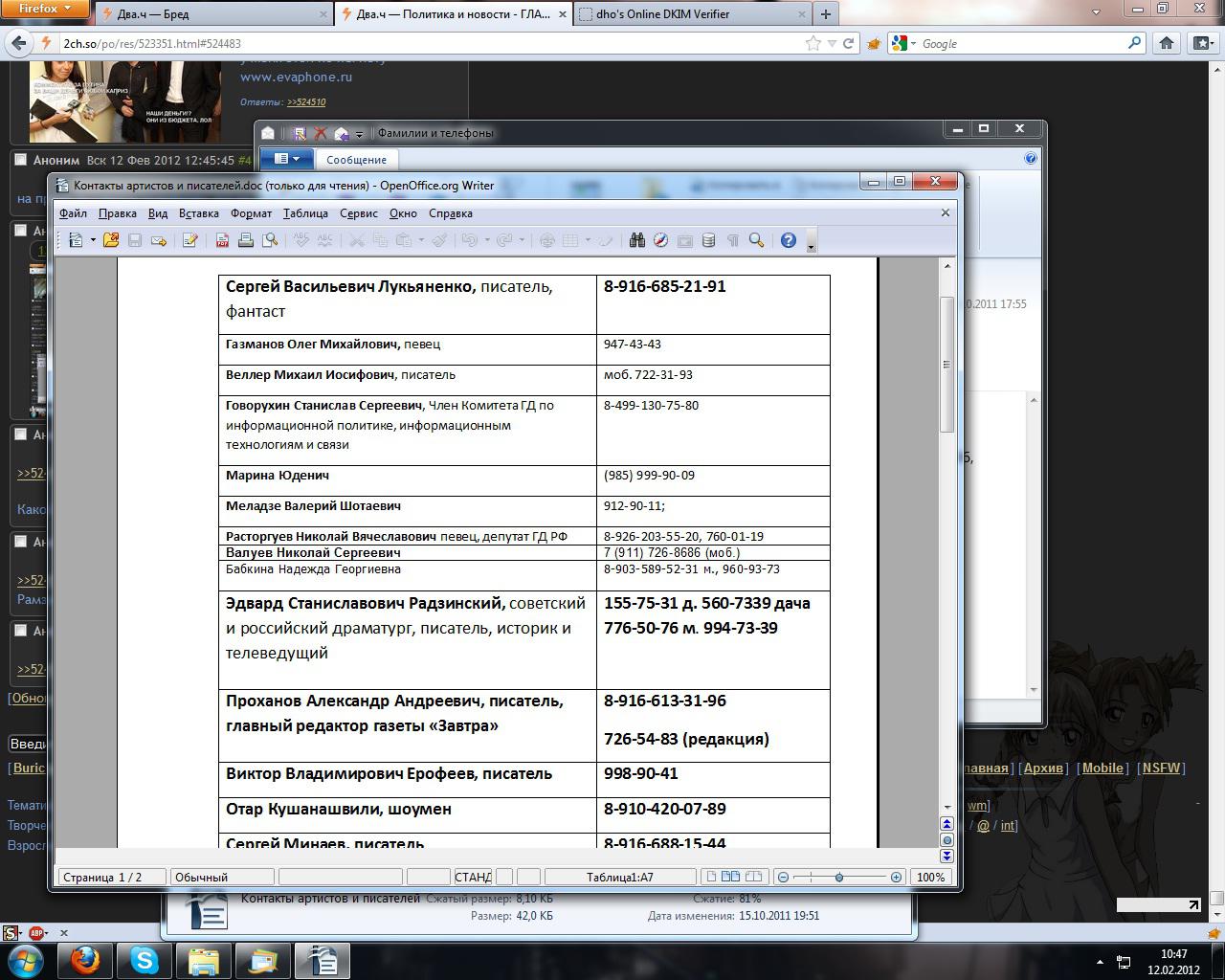
Task: Click the Страница 1 / 2 status field
Action: point(111,877)
